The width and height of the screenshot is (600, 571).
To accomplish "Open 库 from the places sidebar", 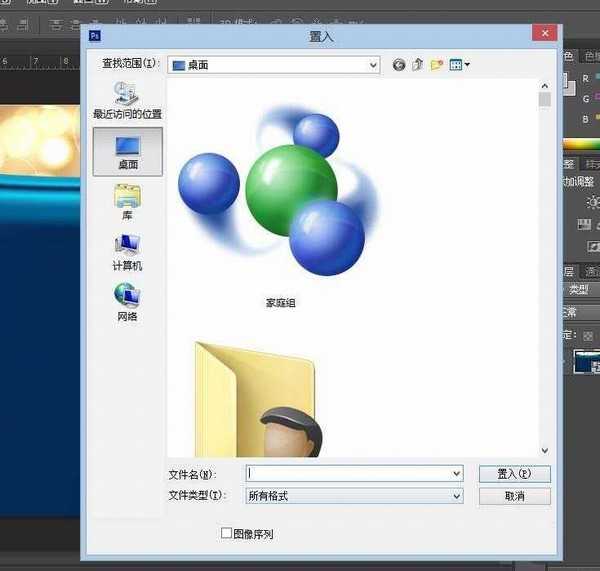I will [x=127, y=203].
